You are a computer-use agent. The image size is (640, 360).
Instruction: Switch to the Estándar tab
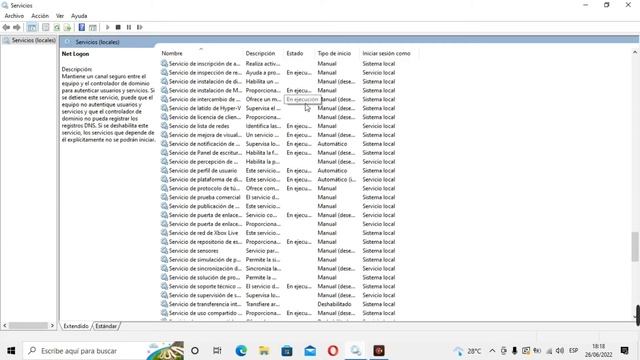click(106, 326)
